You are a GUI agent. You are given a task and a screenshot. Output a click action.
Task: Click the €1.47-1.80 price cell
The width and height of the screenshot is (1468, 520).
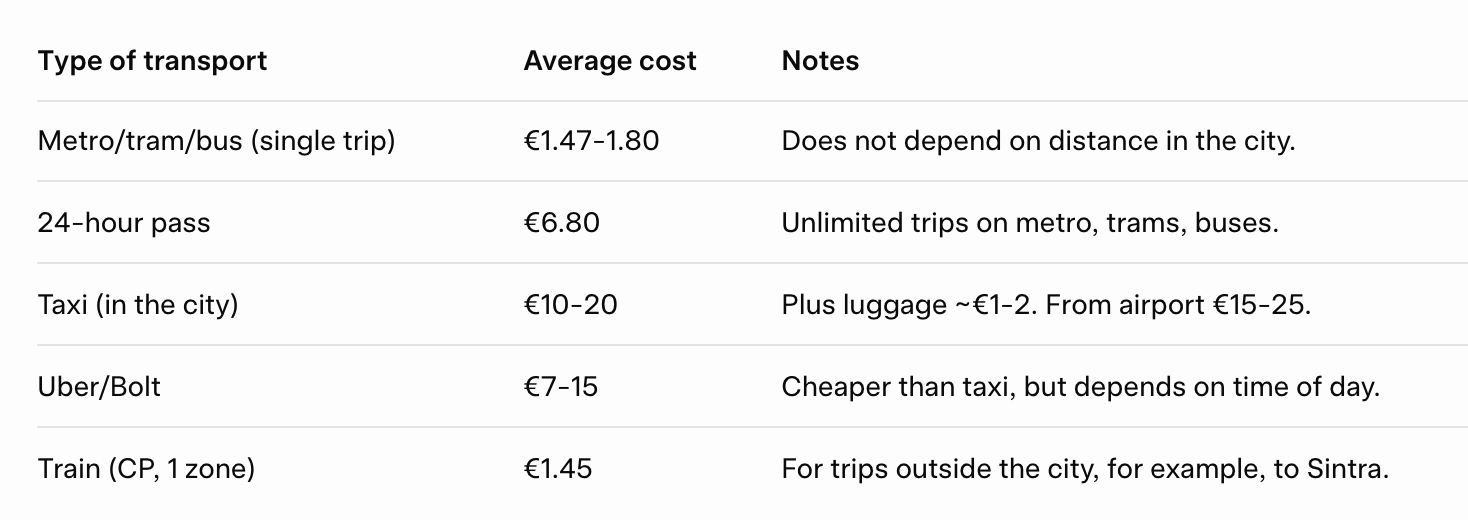[x=591, y=141]
